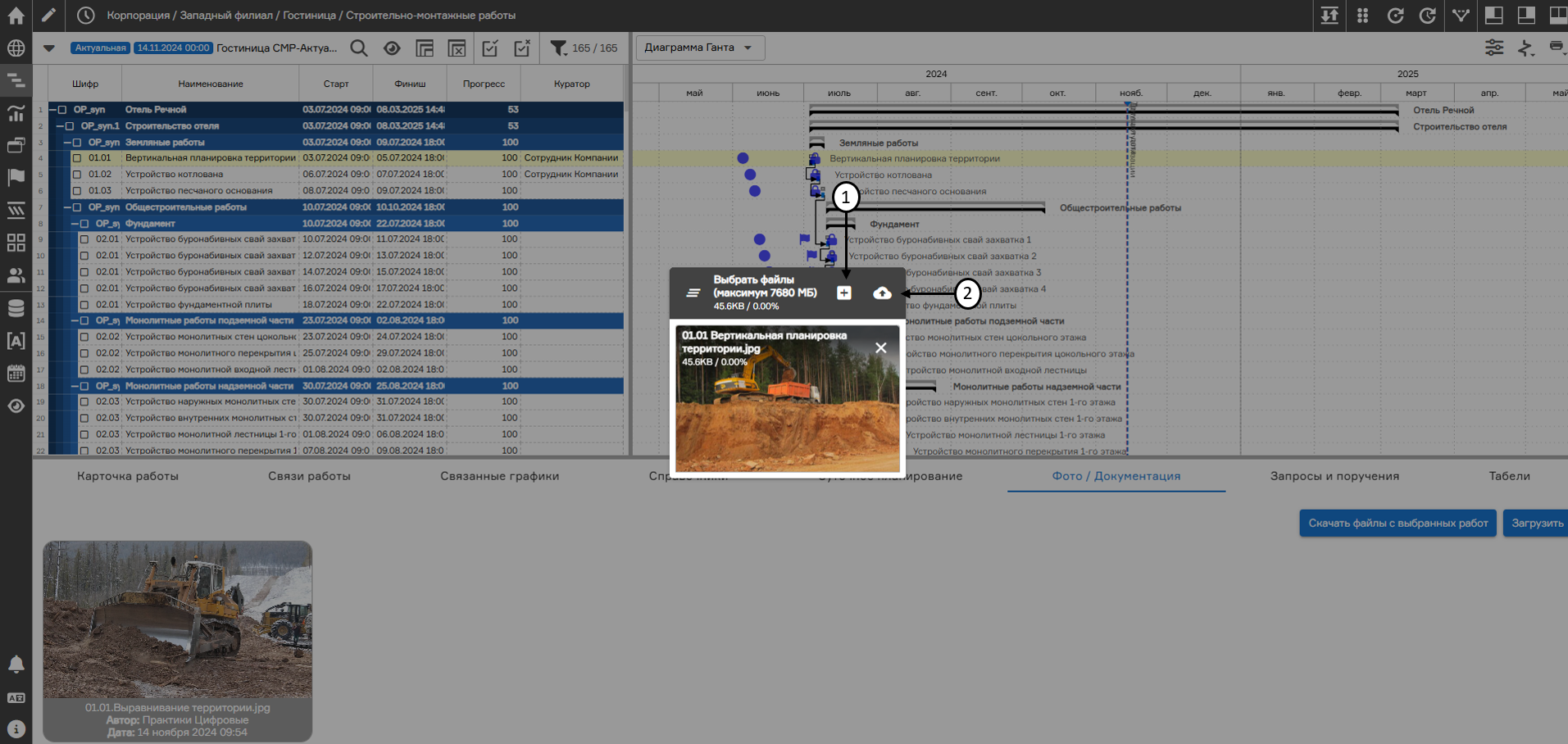Click the refresh circular arrow icon
This screenshot has height=744, width=1568.
pos(1395,16)
